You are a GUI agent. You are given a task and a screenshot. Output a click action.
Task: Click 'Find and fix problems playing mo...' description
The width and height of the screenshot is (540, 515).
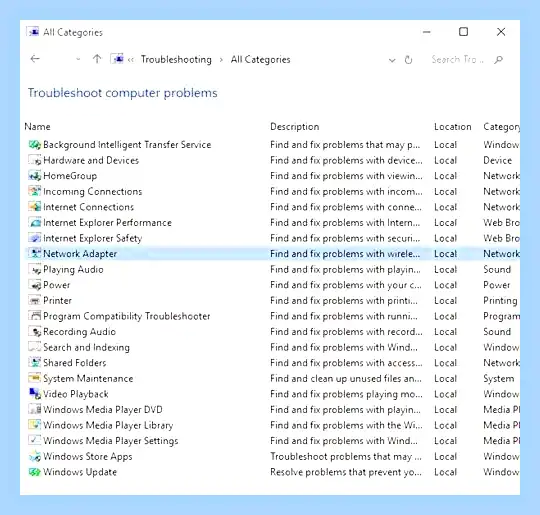tap(346, 394)
